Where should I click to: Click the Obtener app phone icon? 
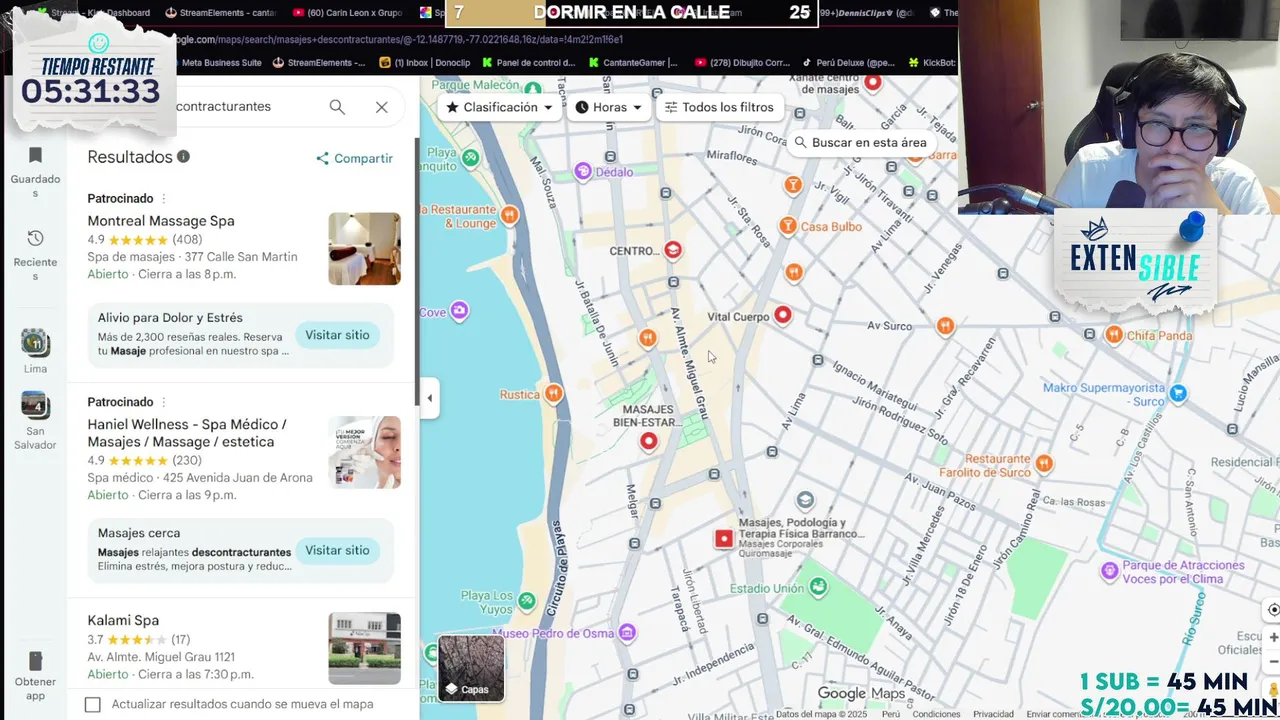click(x=35, y=661)
